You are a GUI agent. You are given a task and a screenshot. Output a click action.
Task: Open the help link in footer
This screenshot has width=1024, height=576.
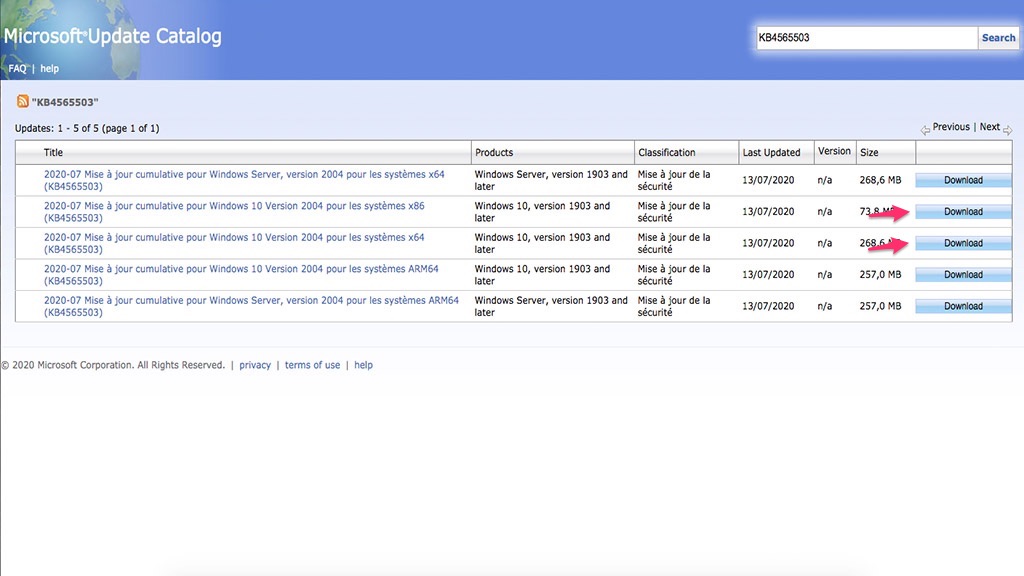click(x=363, y=365)
